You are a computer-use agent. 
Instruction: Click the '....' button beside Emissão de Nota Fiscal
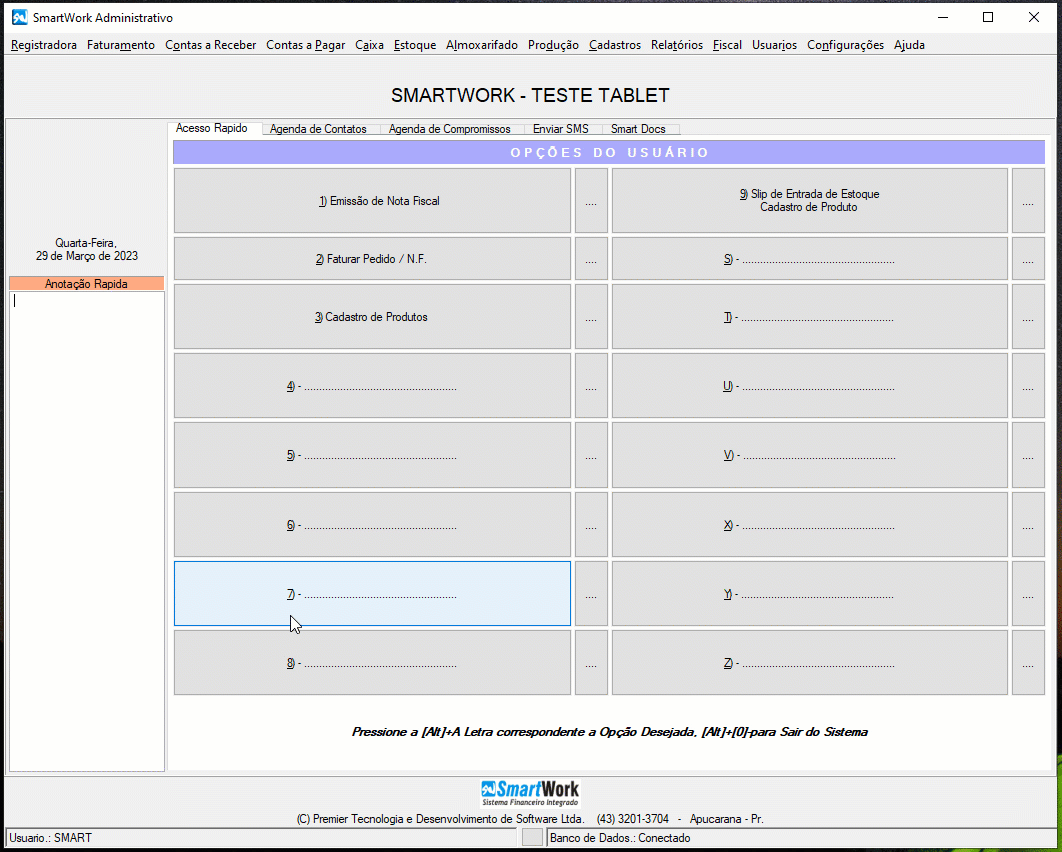pyautogui.click(x=591, y=200)
